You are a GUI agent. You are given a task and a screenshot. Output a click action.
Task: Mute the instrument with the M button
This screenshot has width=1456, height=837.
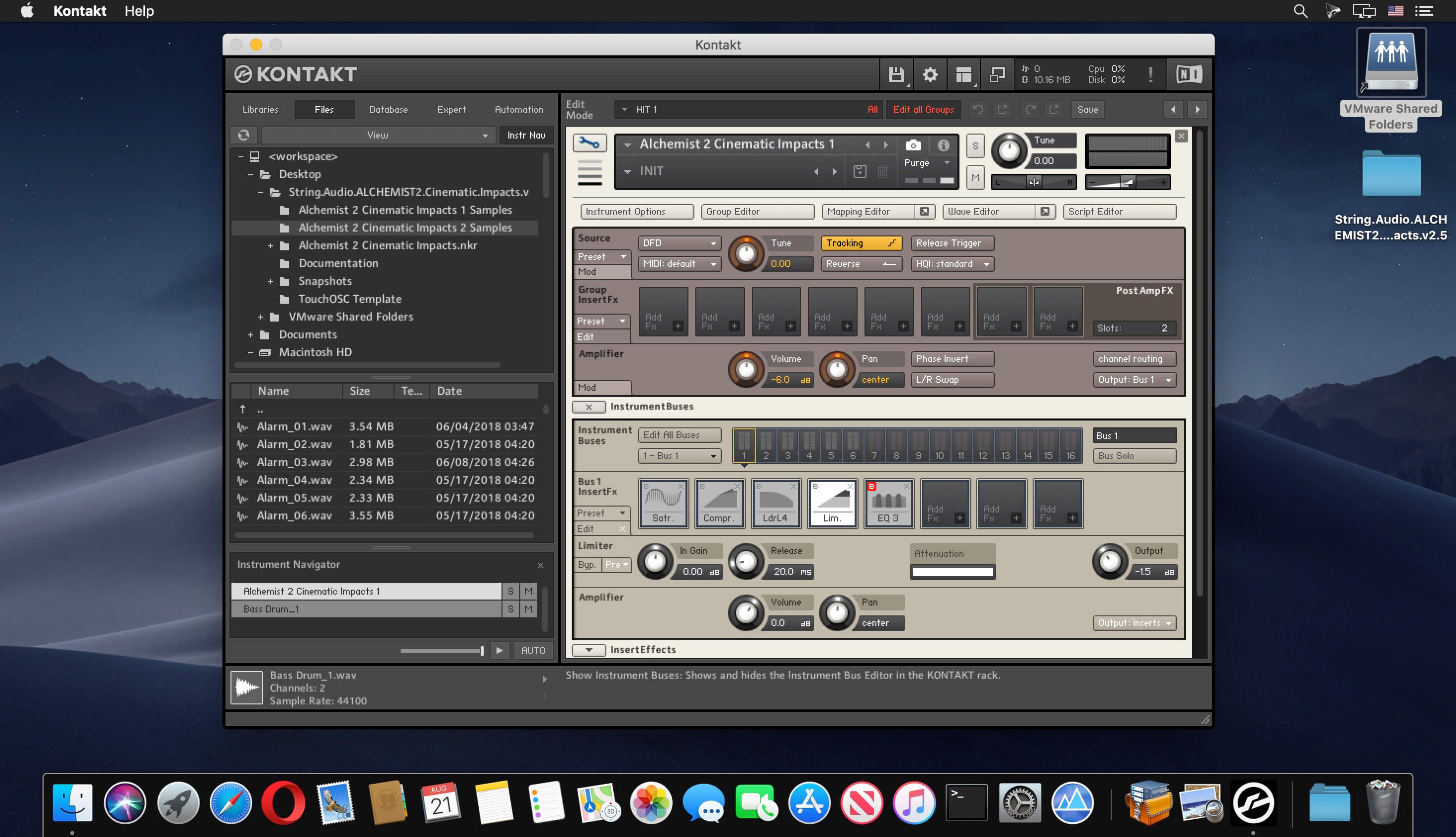coord(975,178)
